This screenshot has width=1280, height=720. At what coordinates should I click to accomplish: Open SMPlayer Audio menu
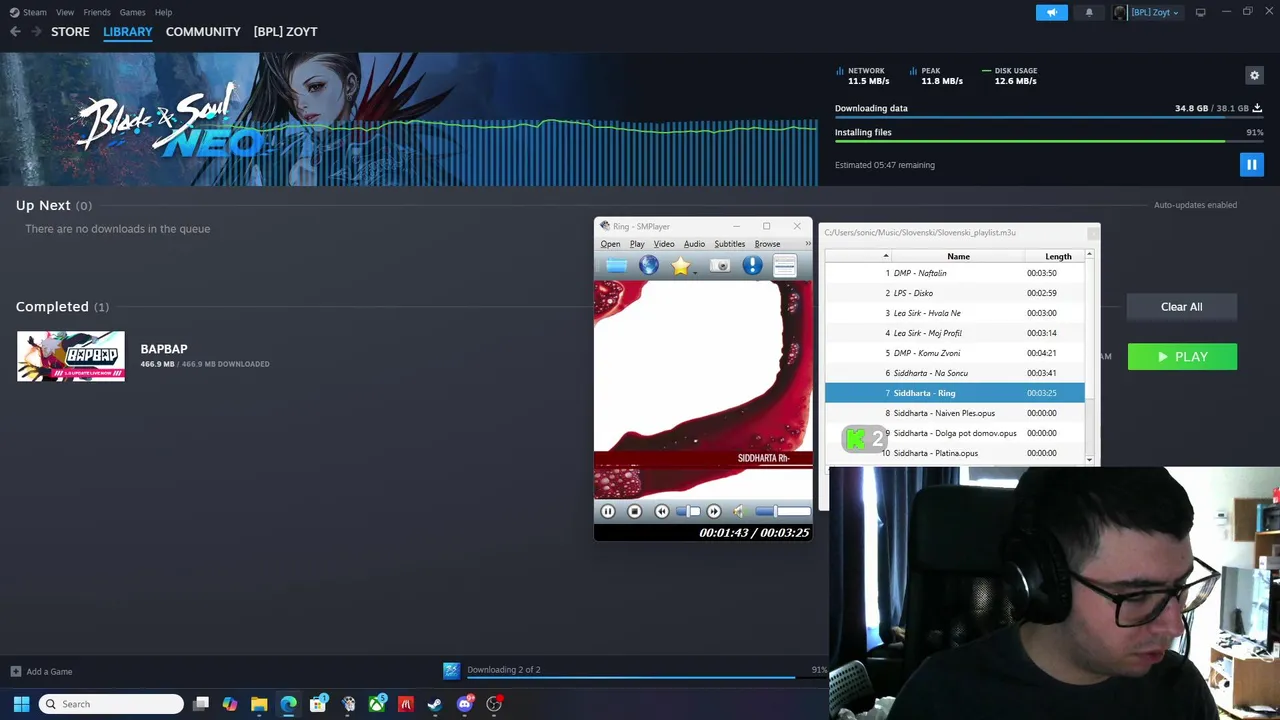tap(694, 244)
